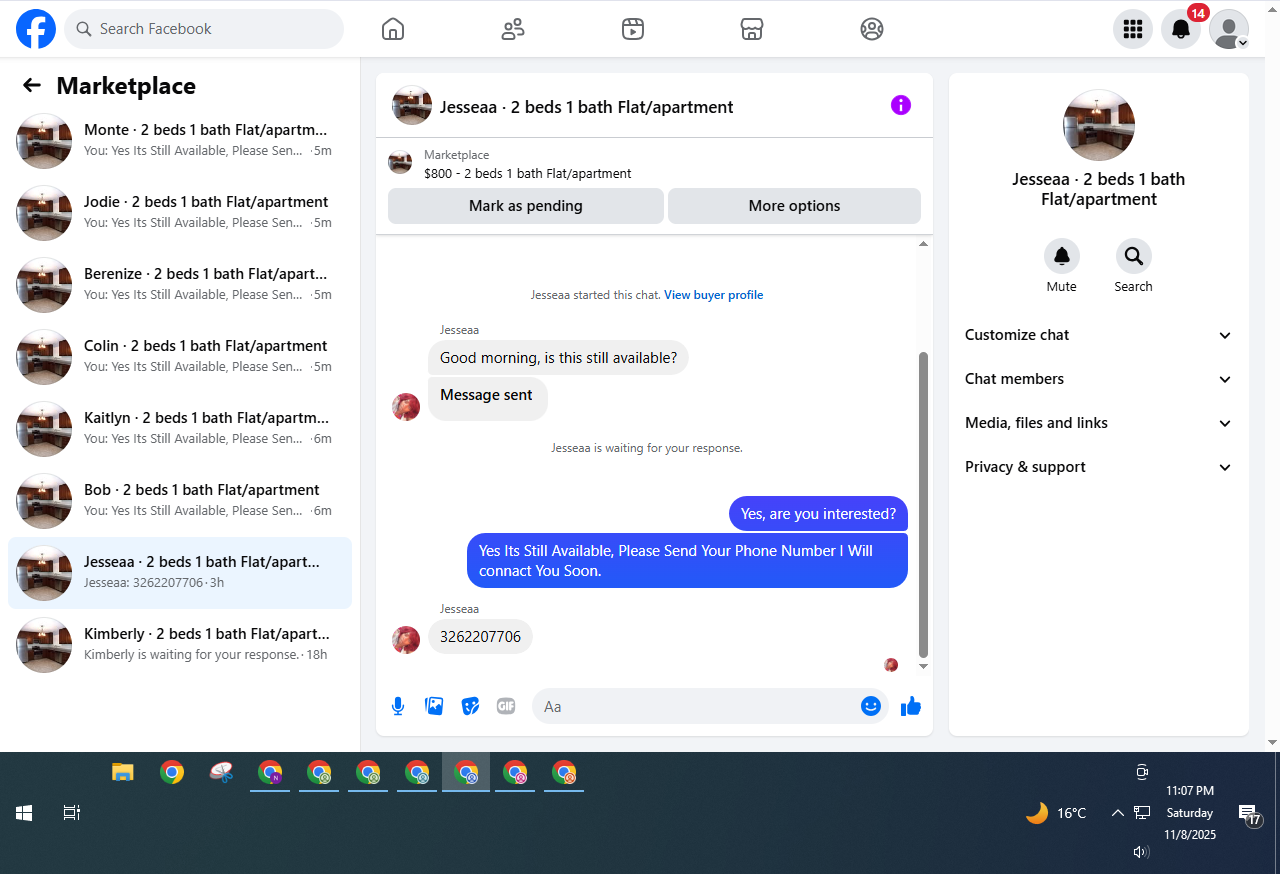This screenshot has height=874, width=1280.
Task: Expand Privacy & support section
Action: (1098, 467)
